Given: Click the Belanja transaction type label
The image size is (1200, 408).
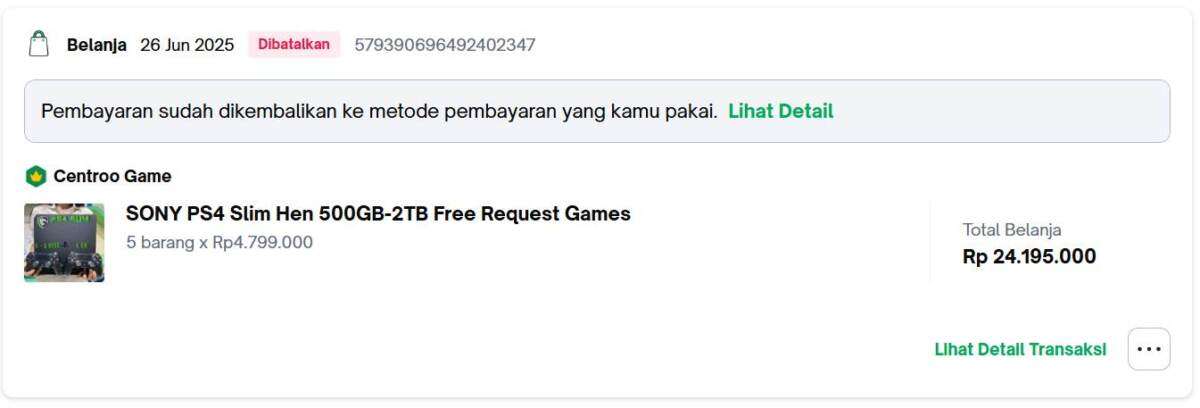Looking at the screenshot, I should (97, 45).
